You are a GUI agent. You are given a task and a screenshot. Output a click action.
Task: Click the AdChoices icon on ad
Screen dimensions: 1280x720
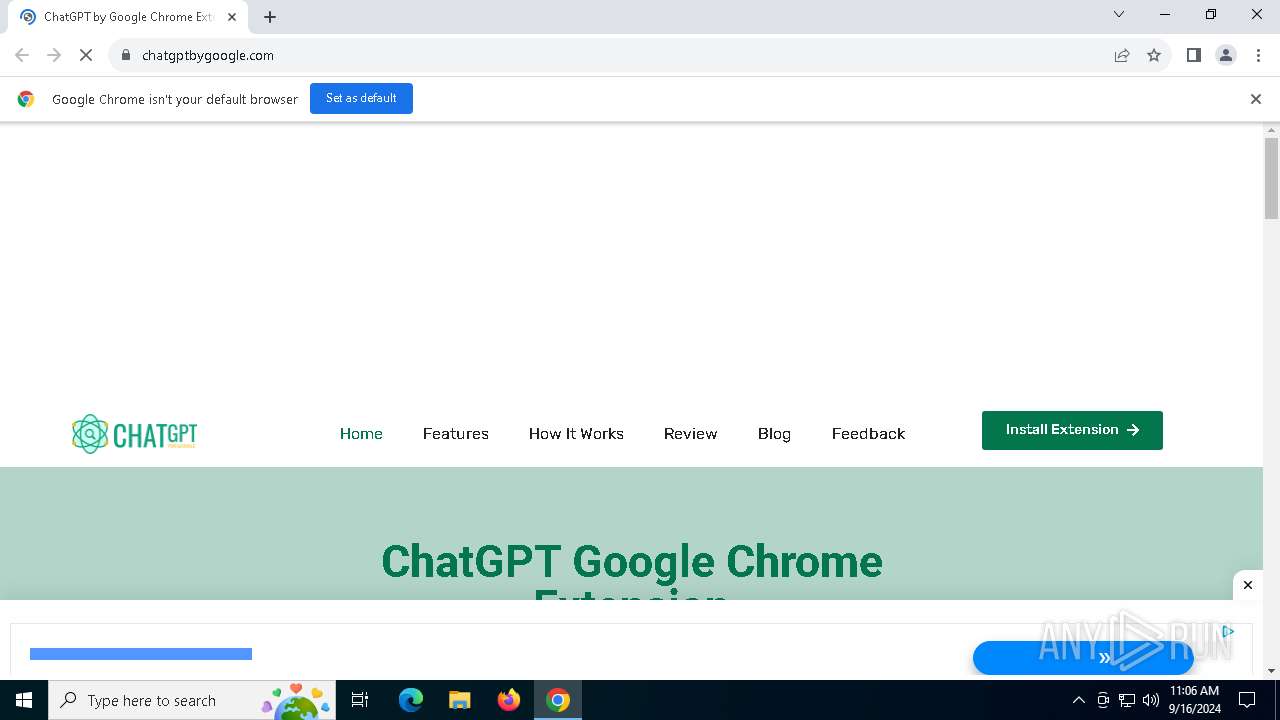pos(1228,631)
